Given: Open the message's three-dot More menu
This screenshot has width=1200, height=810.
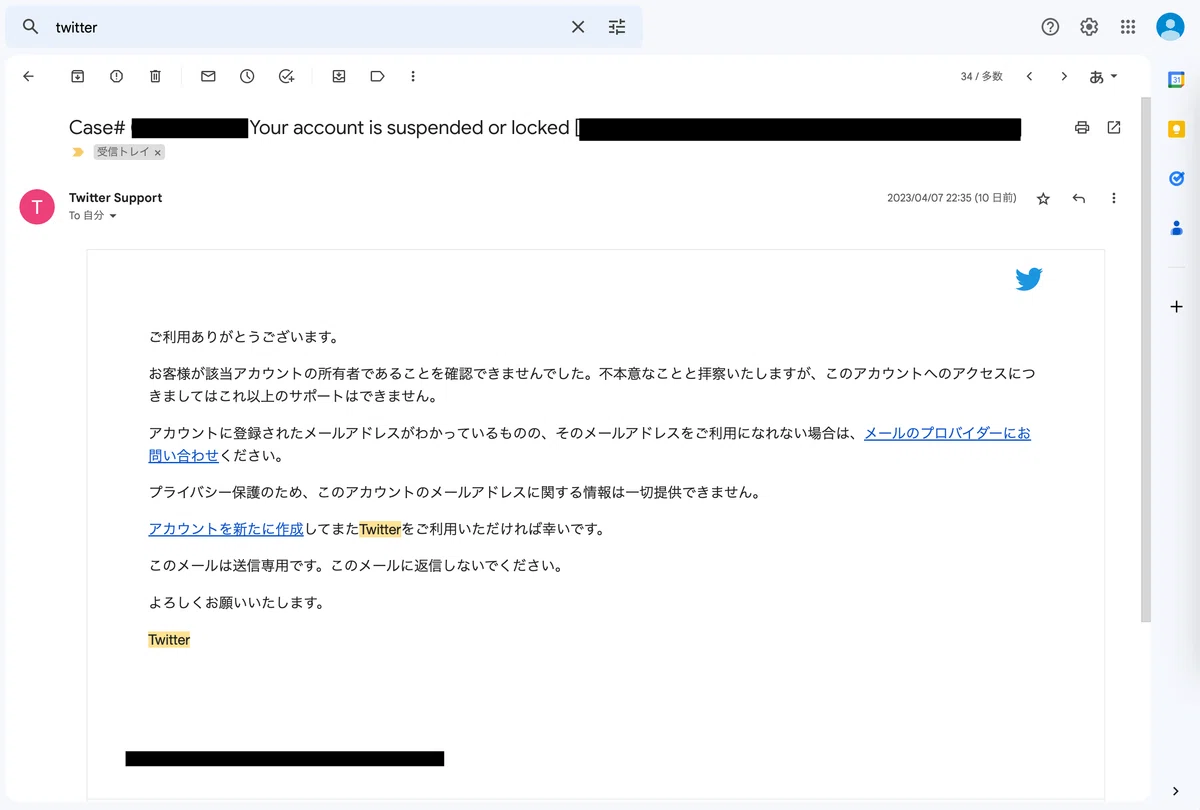Looking at the screenshot, I should click(x=1113, y=199).
